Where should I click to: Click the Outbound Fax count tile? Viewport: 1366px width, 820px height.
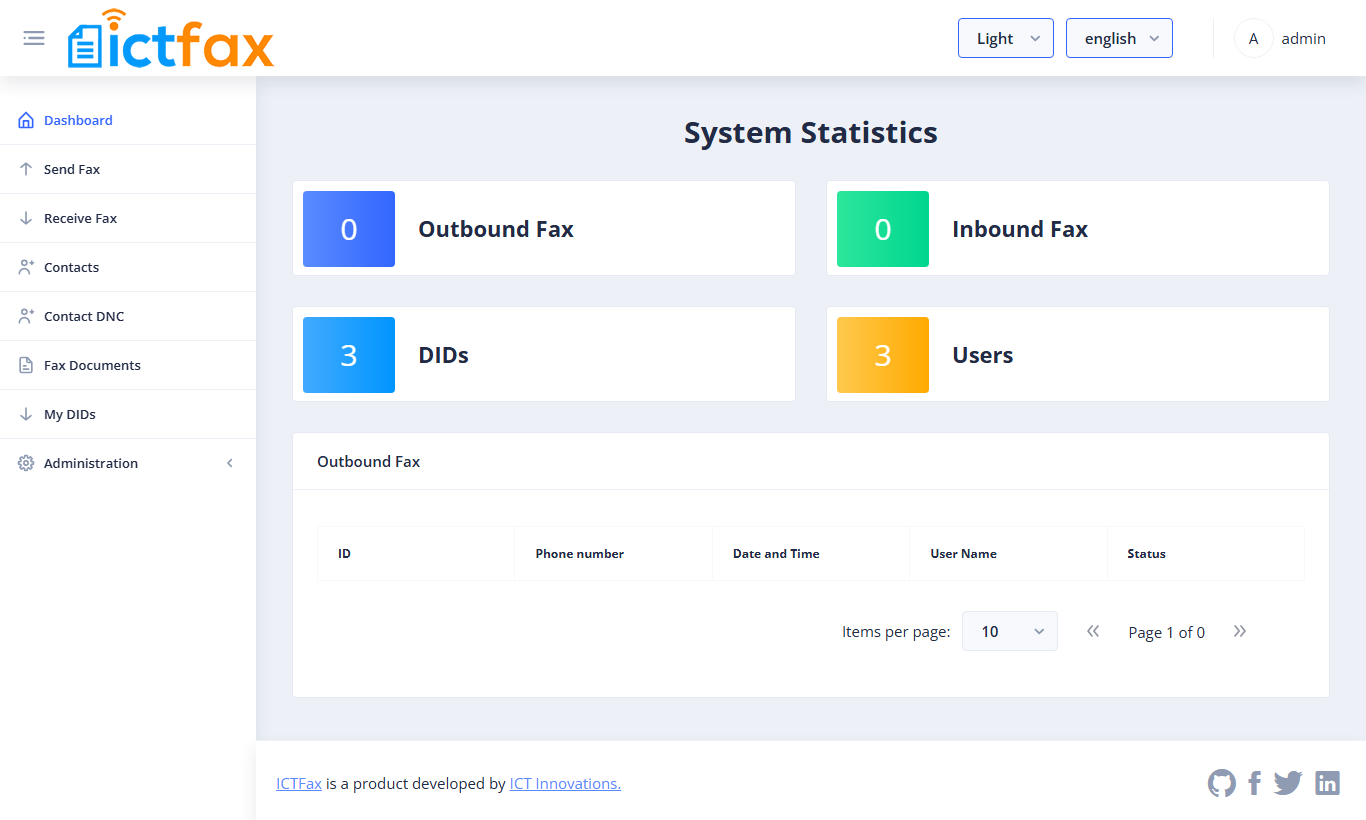[349, 229]
